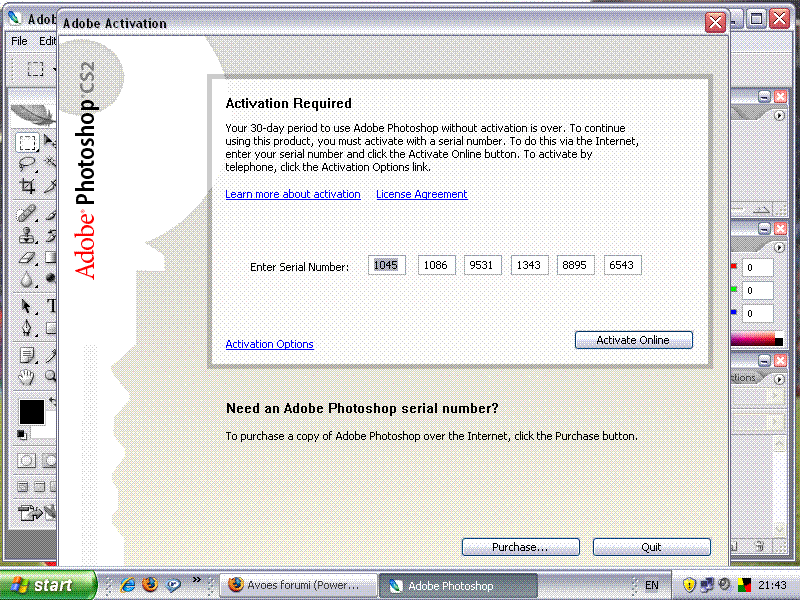This screenshot has width=800, height=600.
Task: Select the Path Selection arrow tool
Action: [27, 306]
